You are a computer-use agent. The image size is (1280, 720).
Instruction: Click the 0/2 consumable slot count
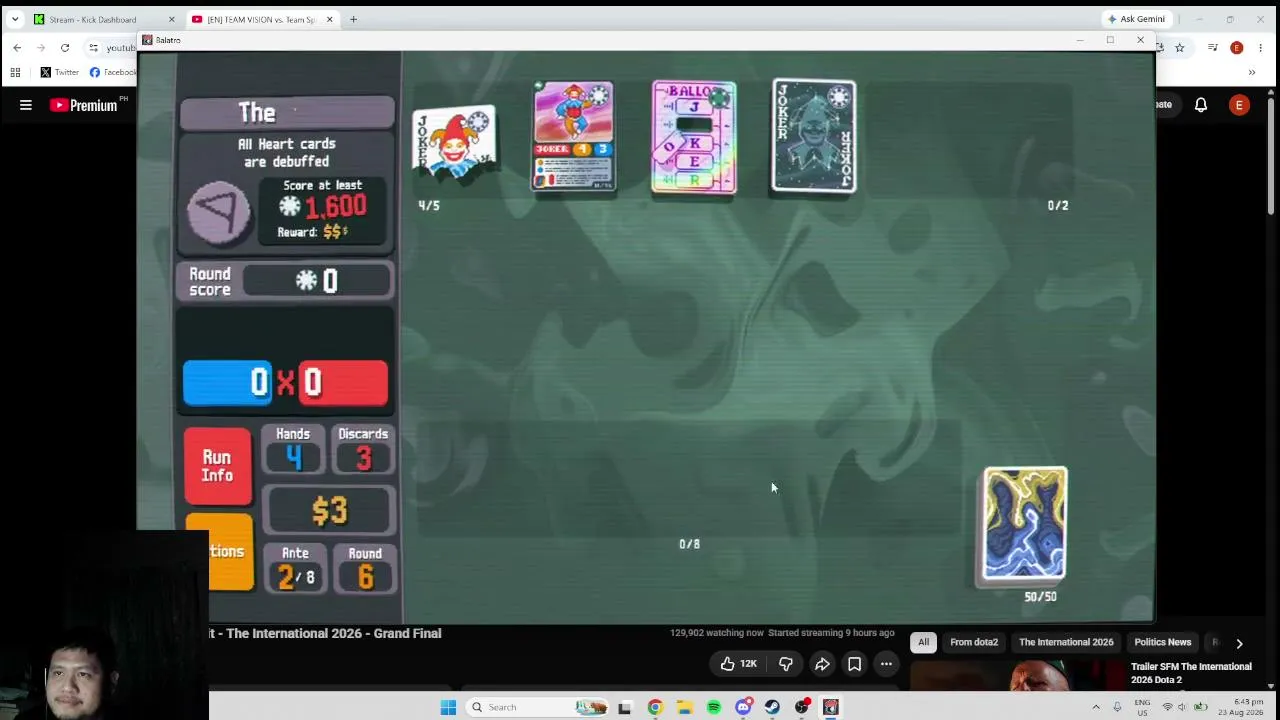(1058, 205)
